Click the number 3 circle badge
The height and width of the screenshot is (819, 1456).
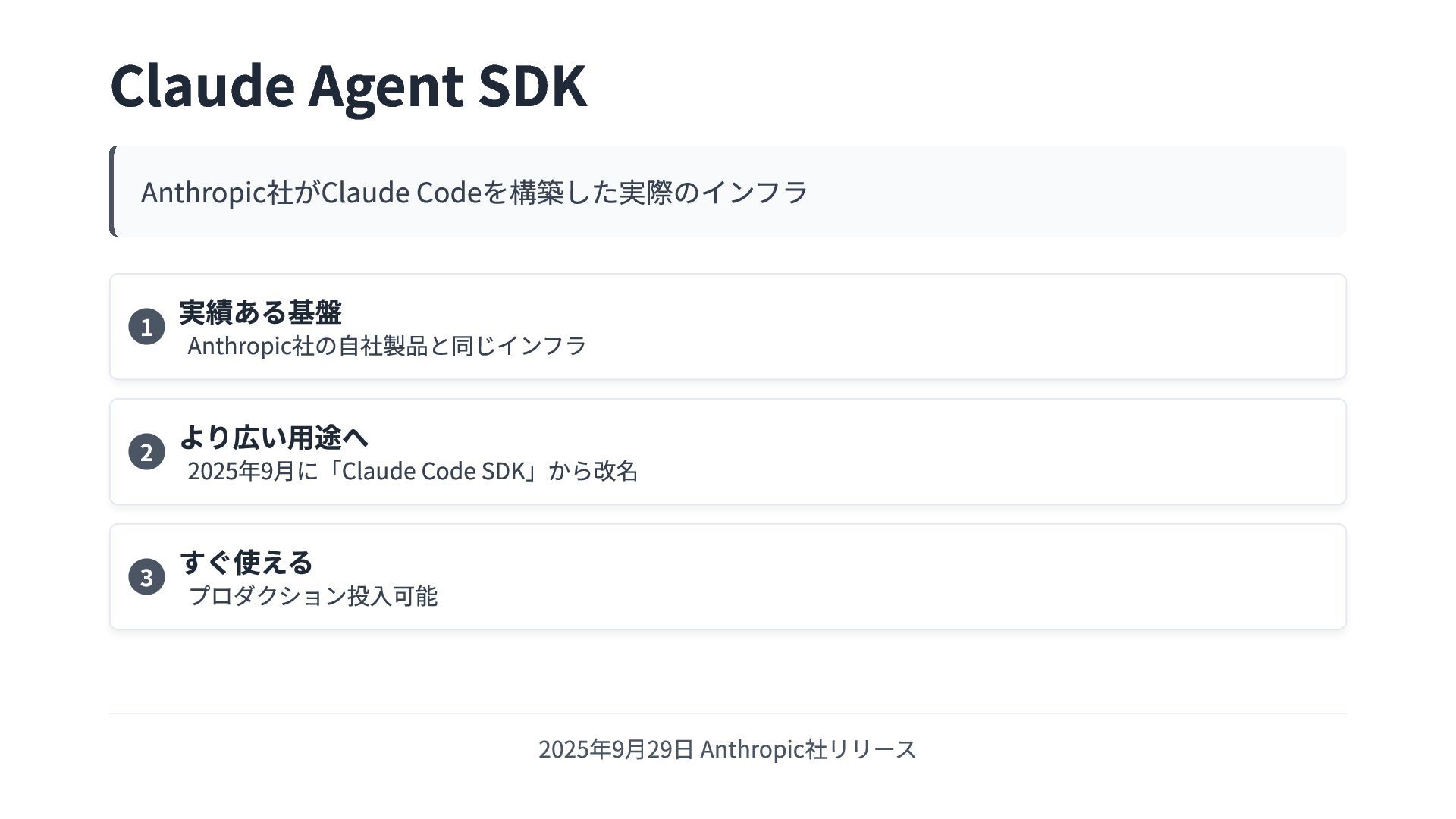point(146,577)
